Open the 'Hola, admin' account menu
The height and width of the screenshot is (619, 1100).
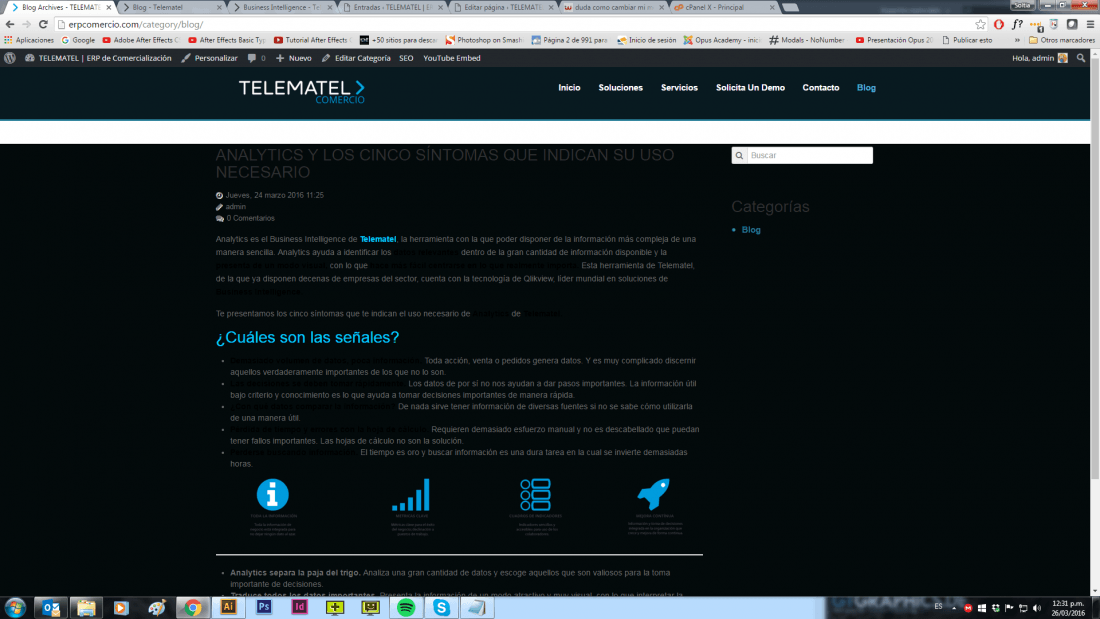(x=1040, y=58)
